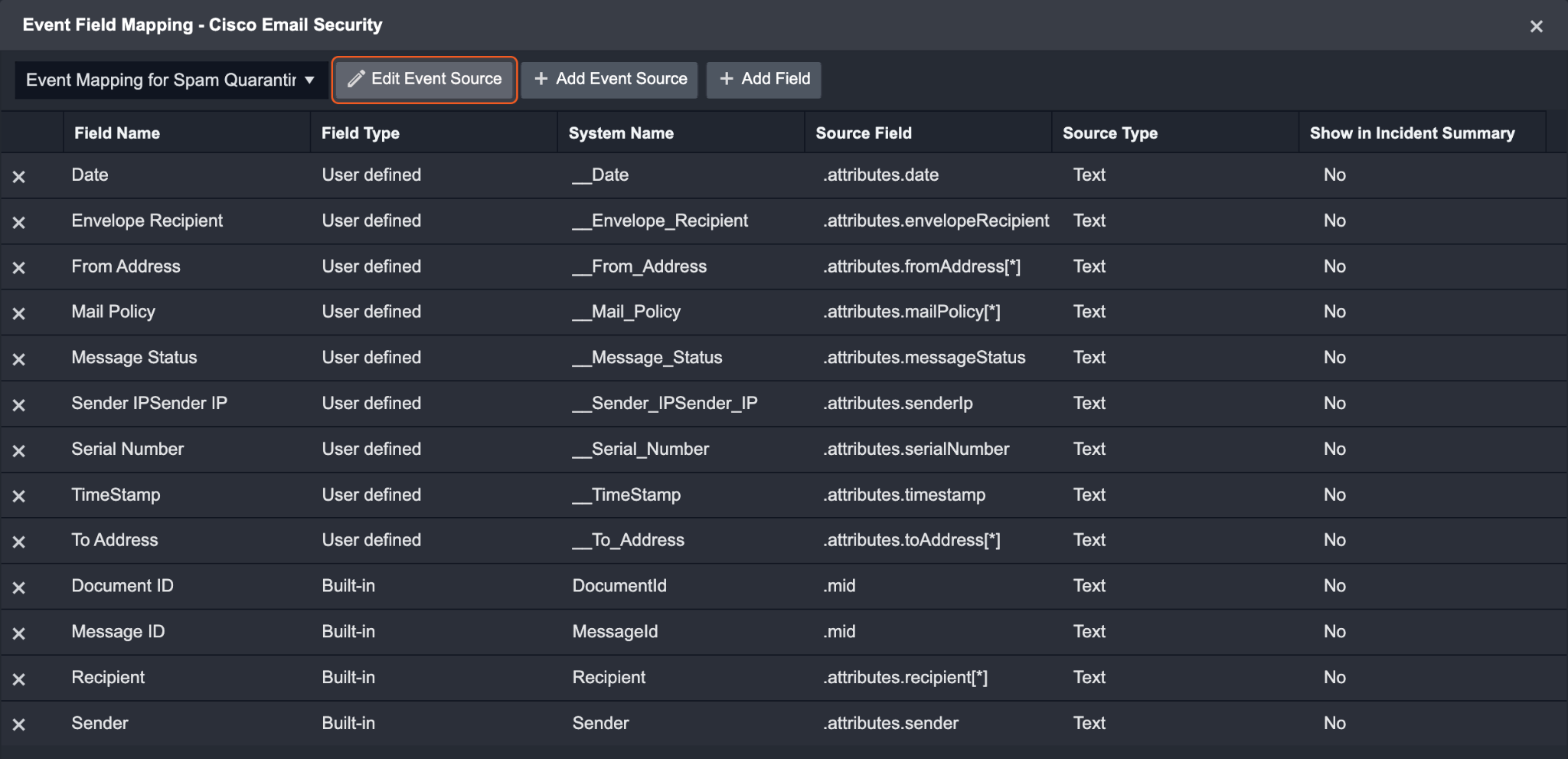Click the .attributes.date source field
Screen dimensions: 1568x759
point(881,175)
